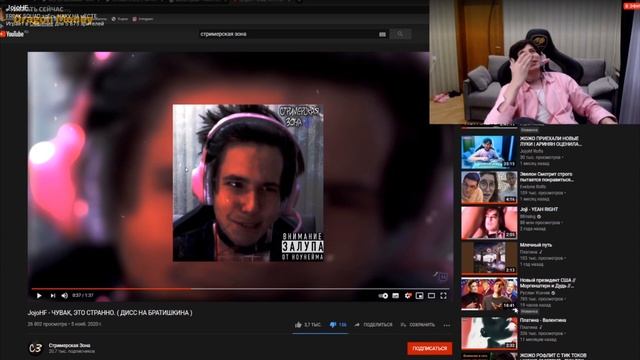Open the Эвелон Смотрит video thumbnail

click(x=489, y=187)
